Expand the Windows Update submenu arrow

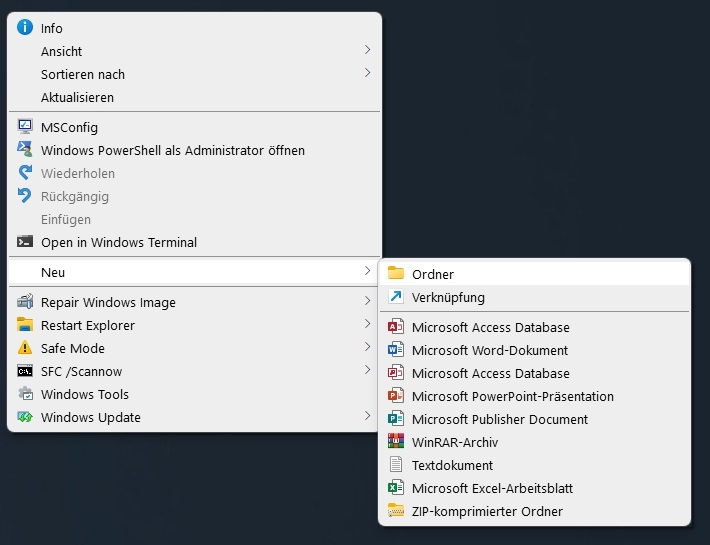[367, 417]
